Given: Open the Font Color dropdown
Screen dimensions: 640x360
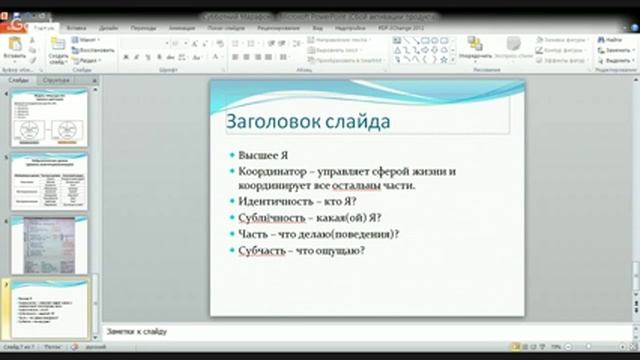Looking at the screenshot, I should [217, 57].
